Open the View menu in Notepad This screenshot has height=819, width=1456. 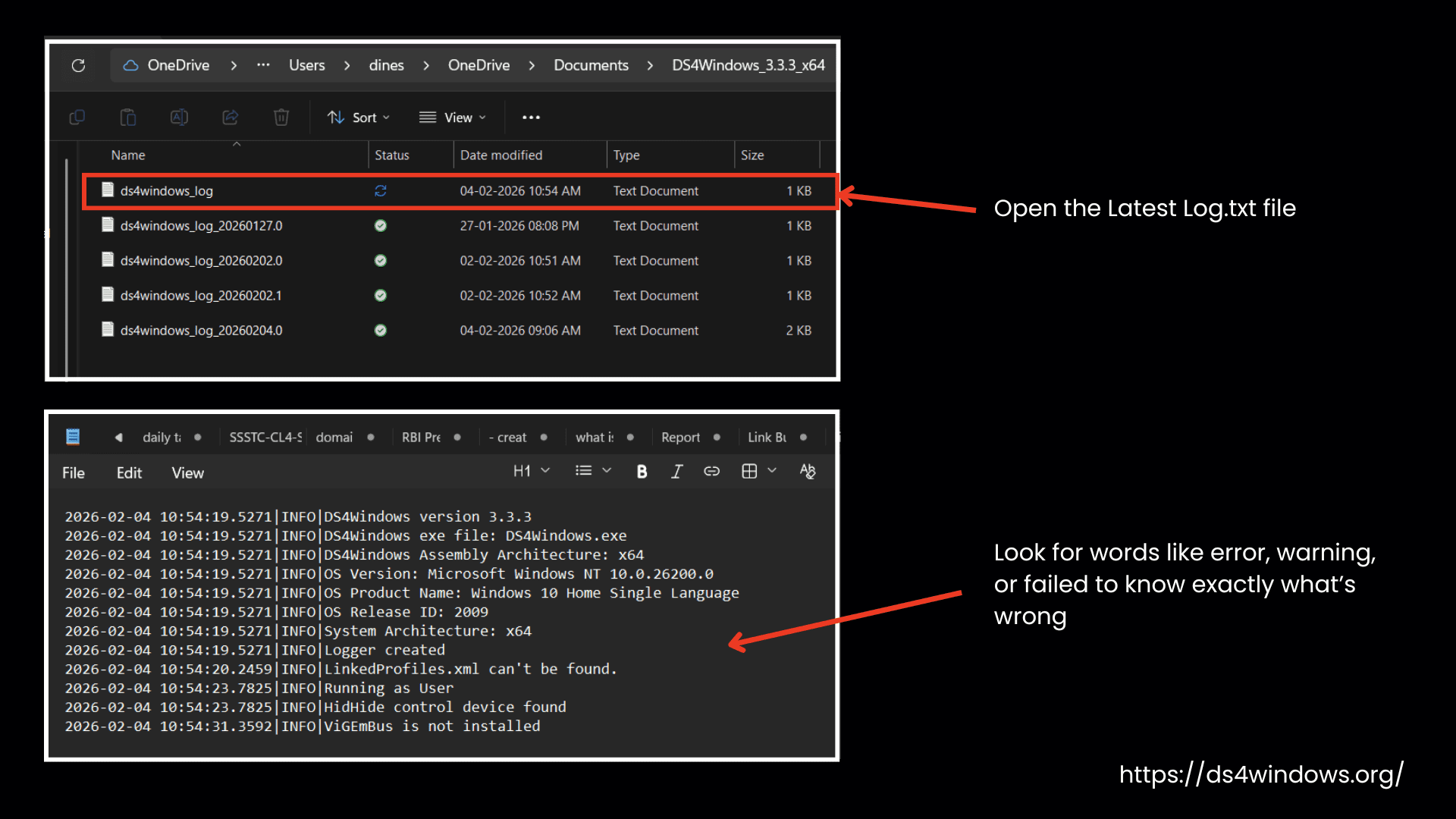187,473
